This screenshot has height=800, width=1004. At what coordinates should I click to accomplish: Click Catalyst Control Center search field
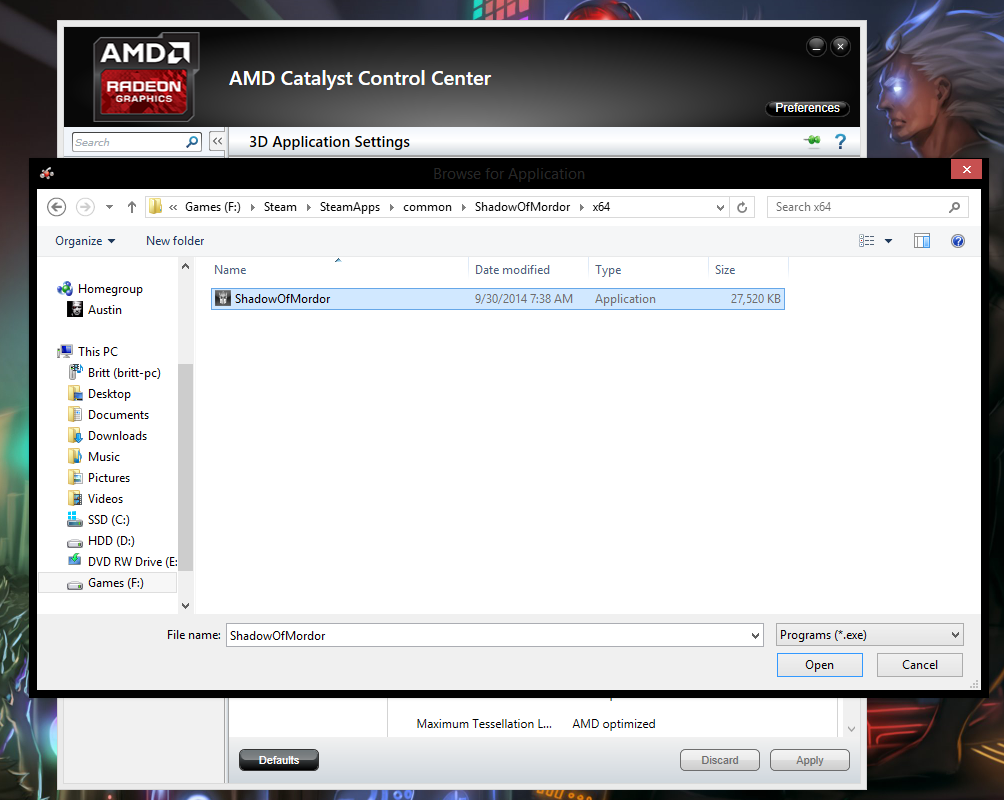(137, 142)
